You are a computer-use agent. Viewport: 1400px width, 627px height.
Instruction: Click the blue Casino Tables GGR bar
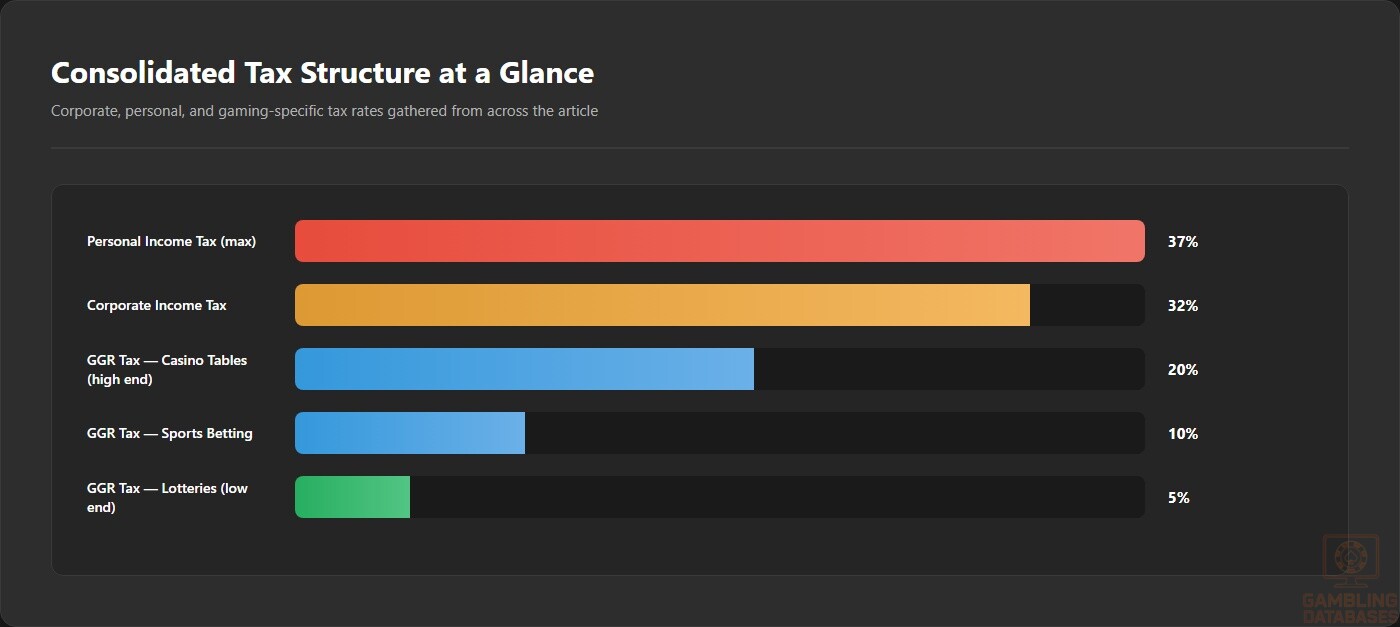[524, 369]
